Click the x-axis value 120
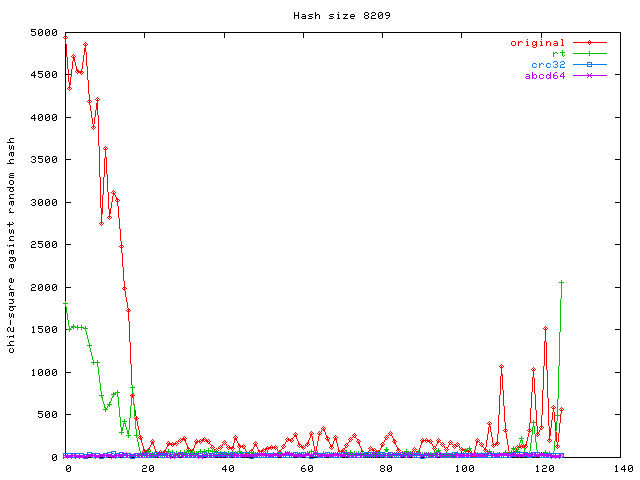This screenshot has height=480, width=640. click(544, 469)
